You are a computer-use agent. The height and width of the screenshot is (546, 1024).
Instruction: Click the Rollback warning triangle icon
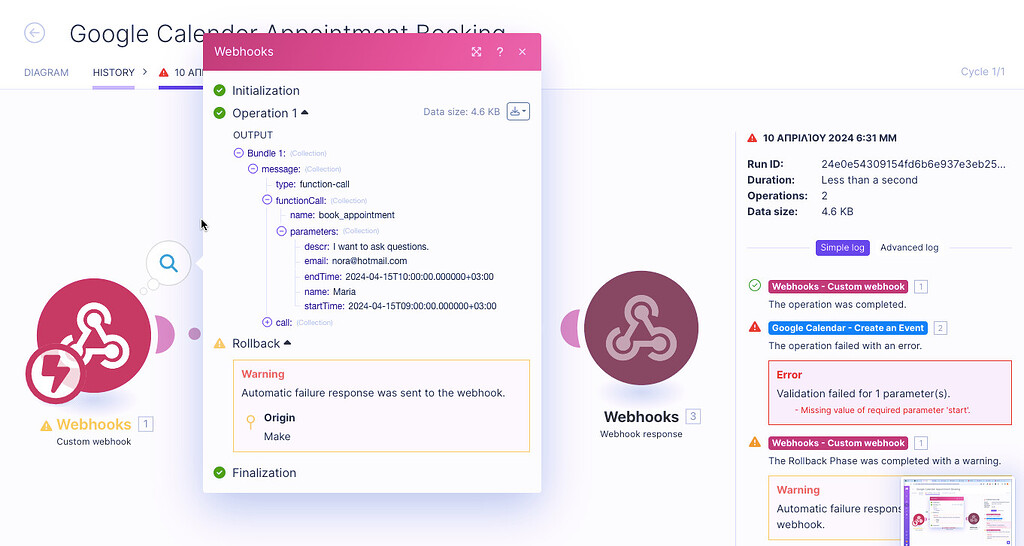coord(219,344)
